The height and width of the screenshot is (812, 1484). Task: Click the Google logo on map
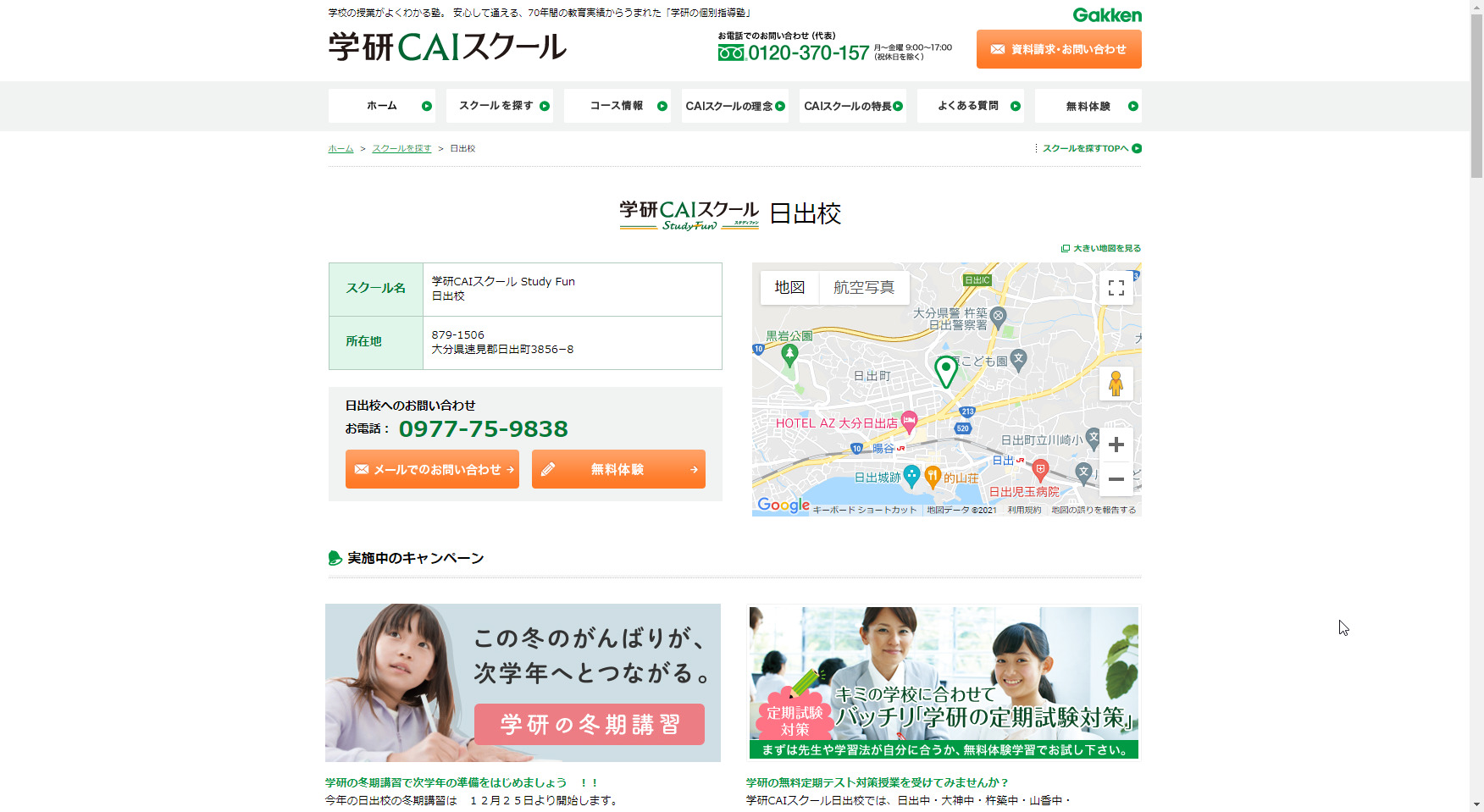pyautogui.click(x=784, y=505)
